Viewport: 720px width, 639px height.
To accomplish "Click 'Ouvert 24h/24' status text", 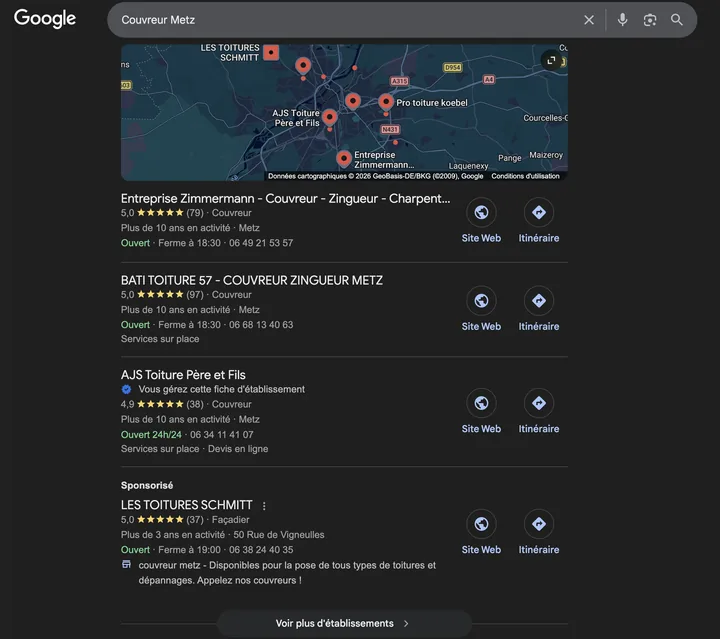I will [151, 434].
